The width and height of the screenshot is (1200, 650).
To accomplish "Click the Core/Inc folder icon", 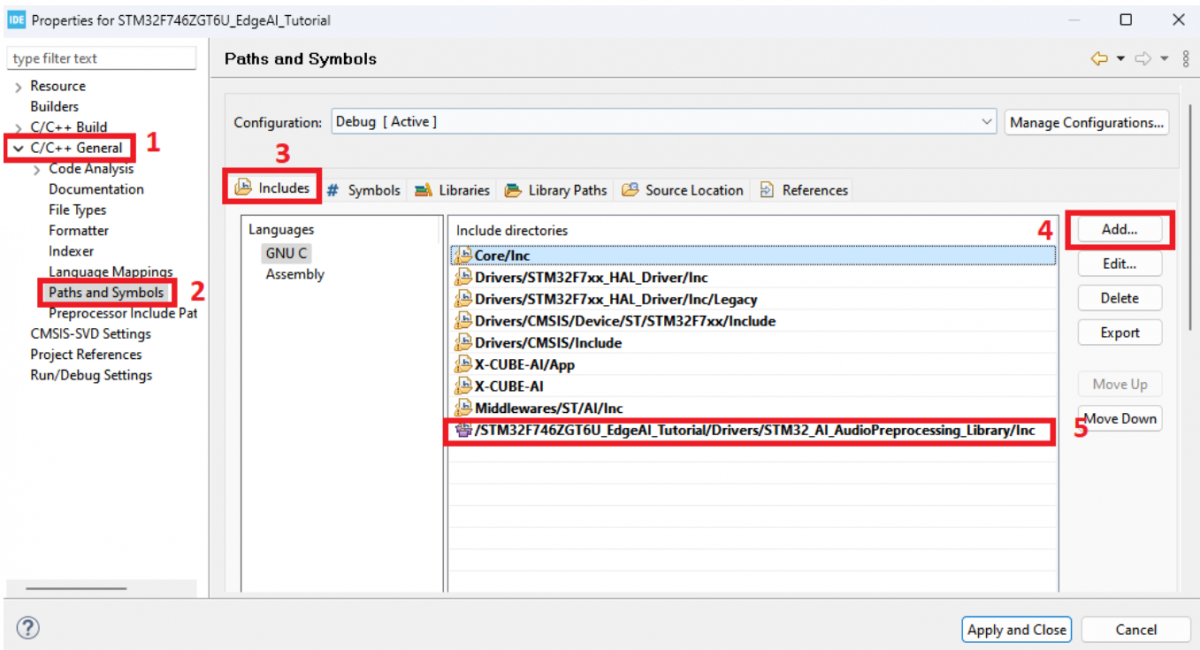I will (462, 256).
